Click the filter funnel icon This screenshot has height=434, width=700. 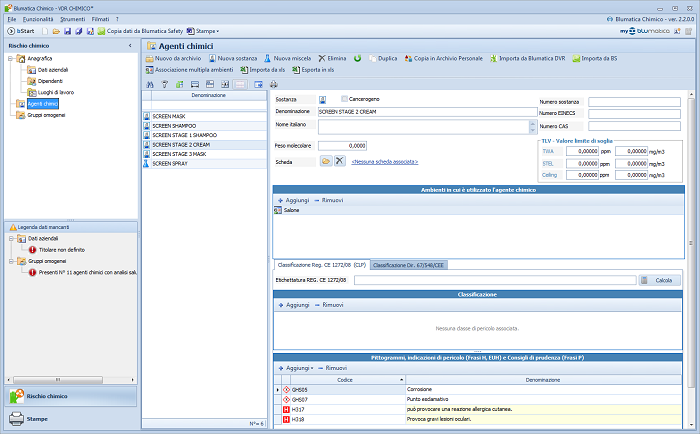(165, 84)
